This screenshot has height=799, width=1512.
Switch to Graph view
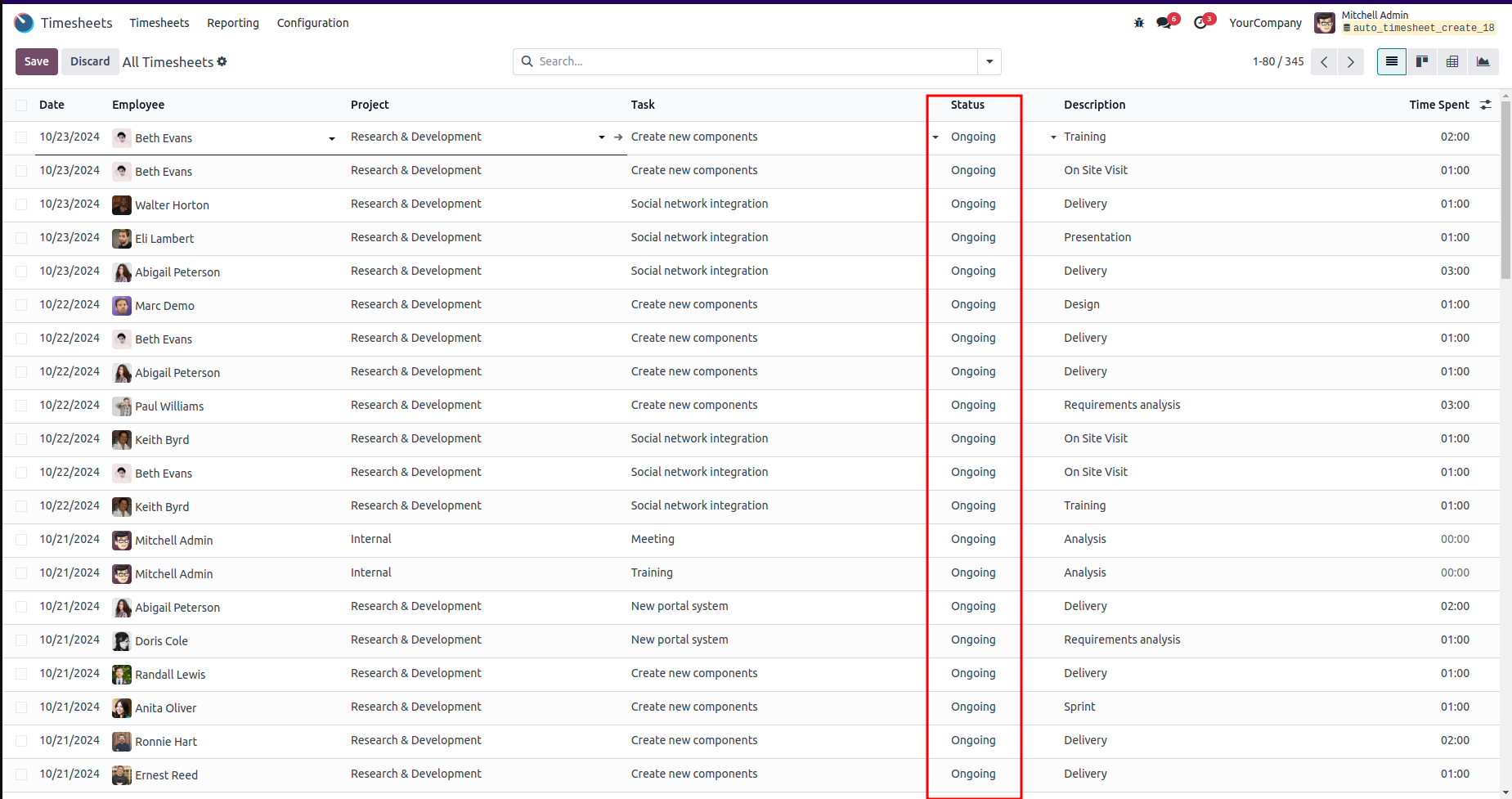click(x=1483, y=61)
